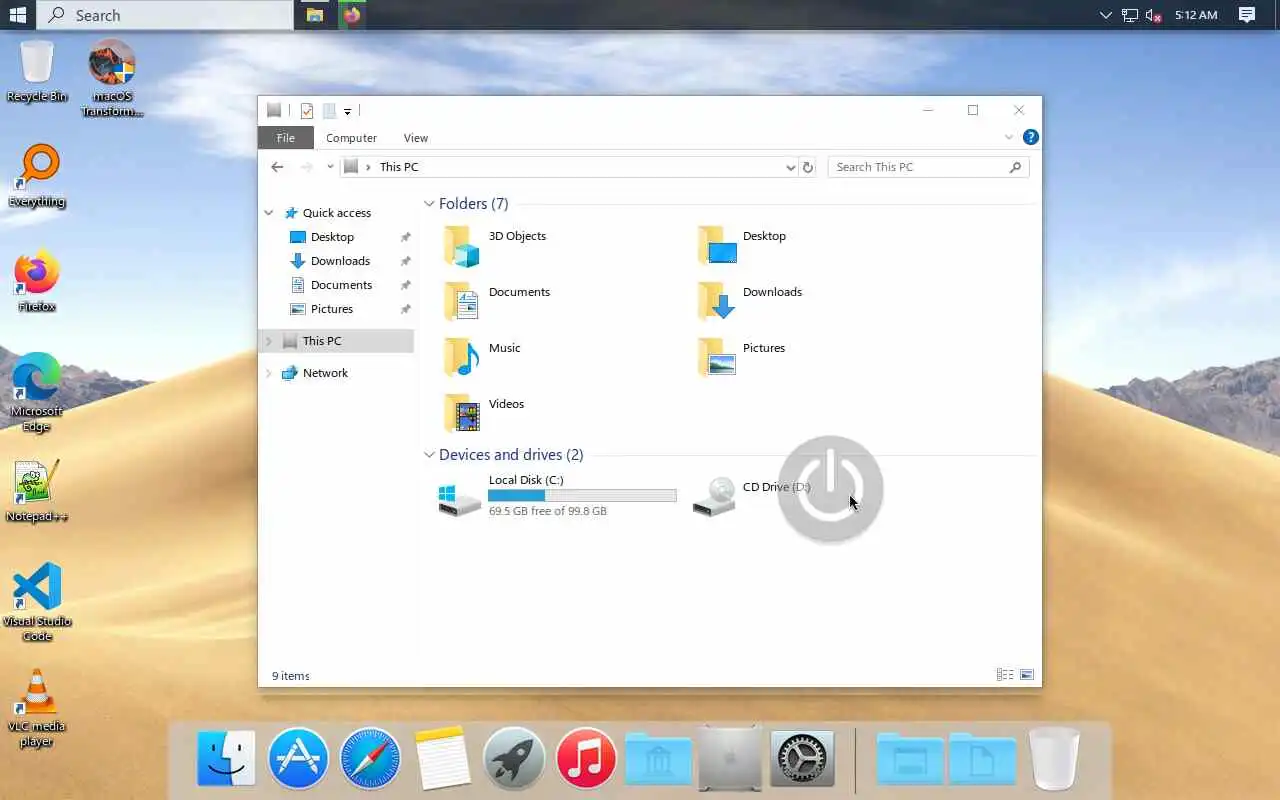
Task: Open File Explorer on the taskbar
Action: pyautogui.click(x=315, y=15)
